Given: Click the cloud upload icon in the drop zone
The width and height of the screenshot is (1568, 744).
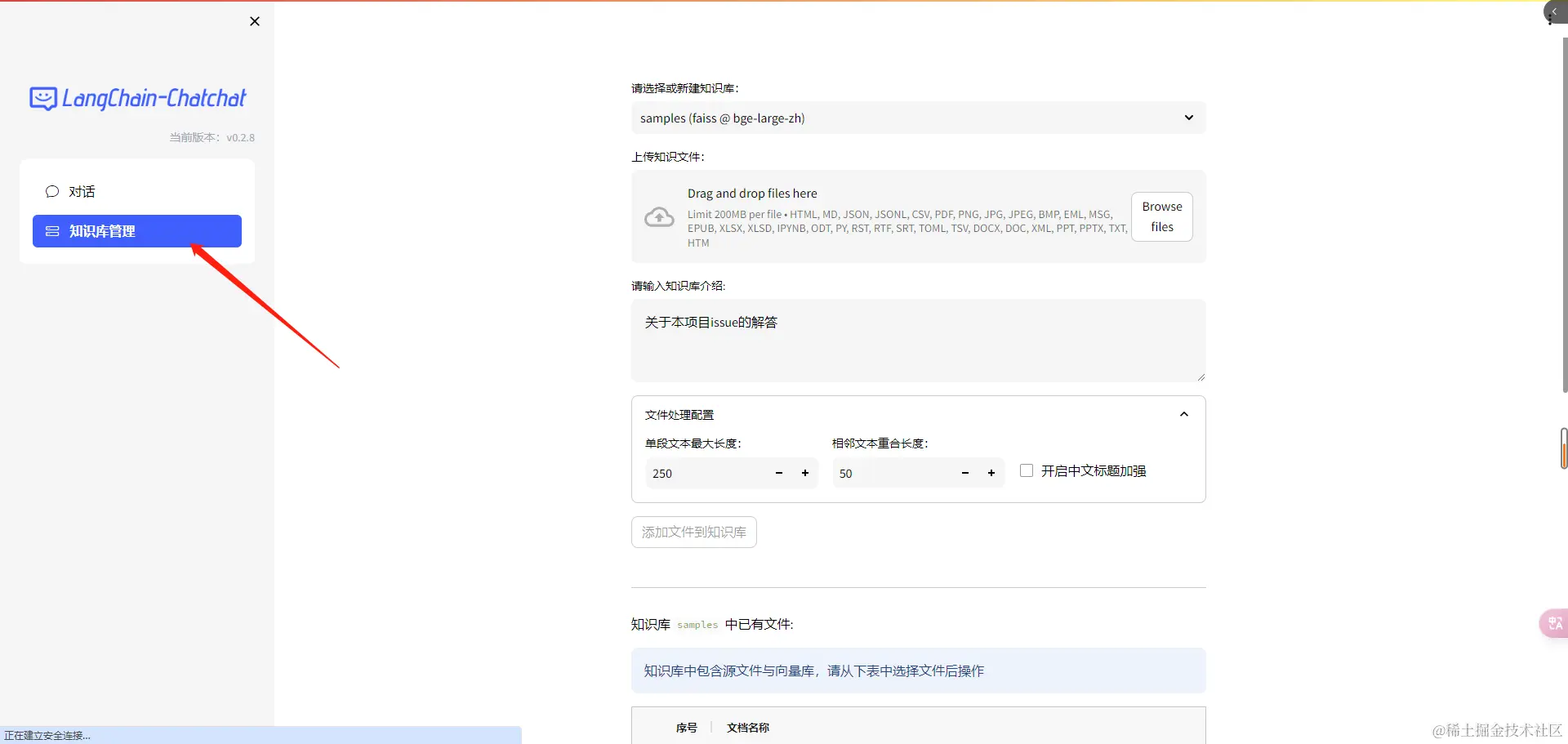Looking at the screenshot, I should [658, 216].
